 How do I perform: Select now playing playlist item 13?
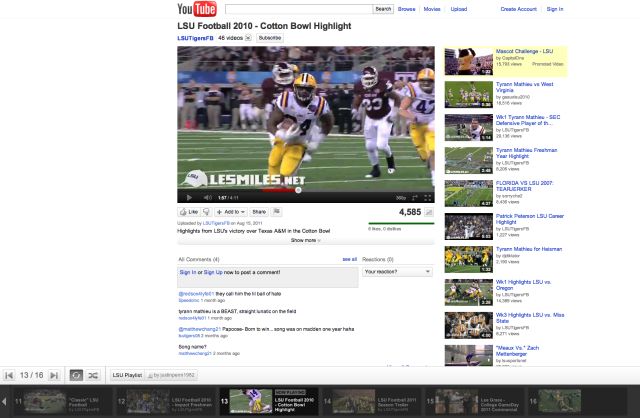(269, 401)
